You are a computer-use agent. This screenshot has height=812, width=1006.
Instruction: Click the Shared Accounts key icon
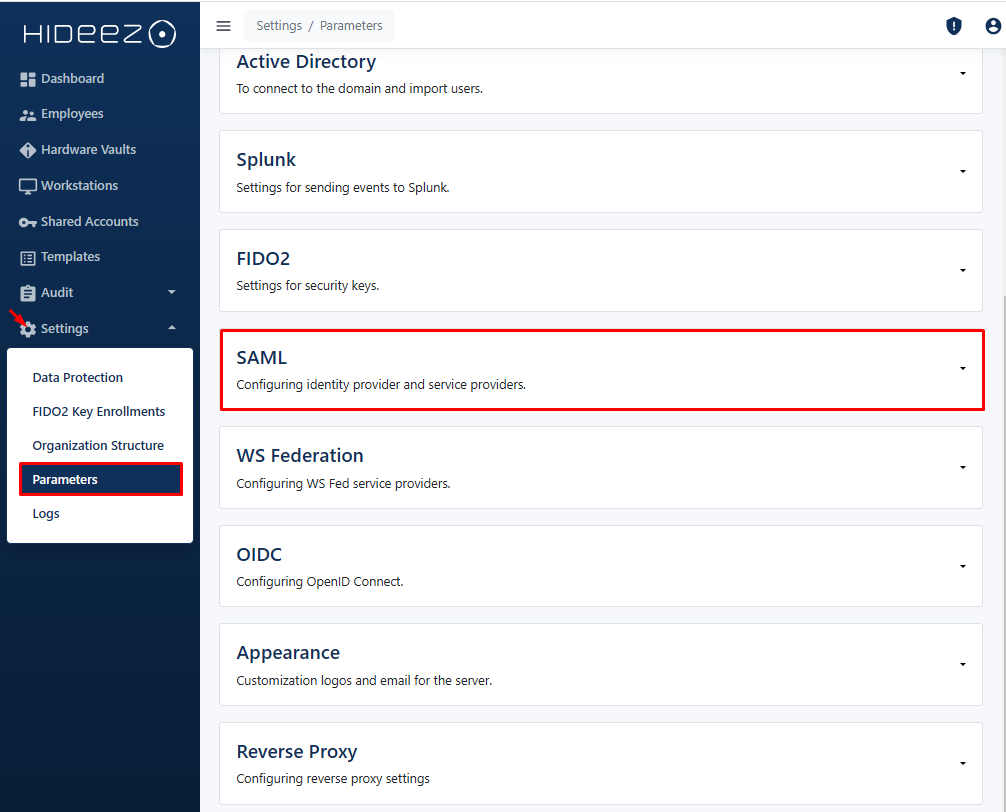28,222
